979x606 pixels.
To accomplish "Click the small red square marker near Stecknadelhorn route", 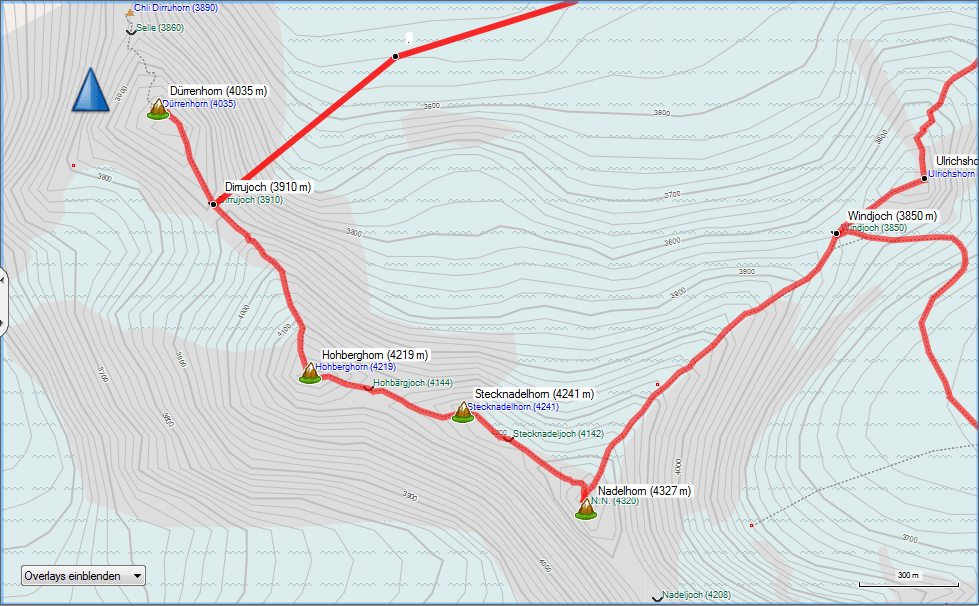I will pos(657,384).
